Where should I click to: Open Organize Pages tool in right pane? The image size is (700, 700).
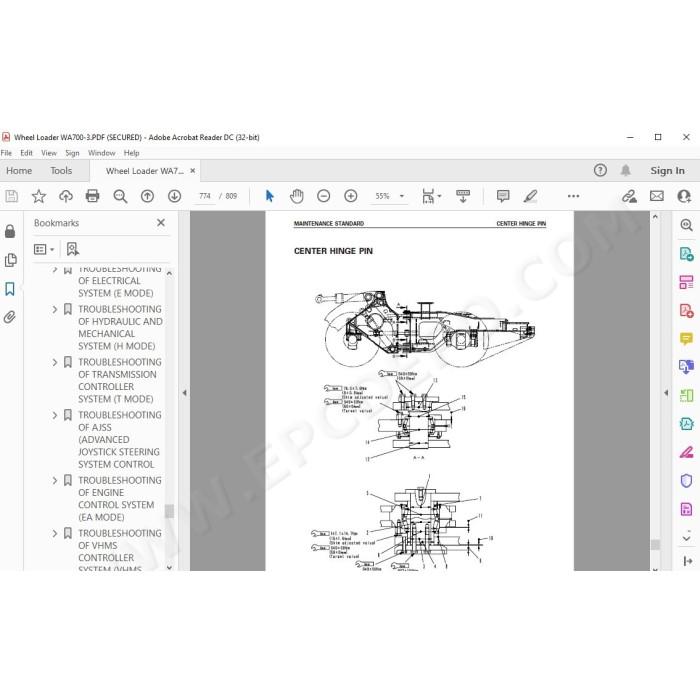coord(686,282)
